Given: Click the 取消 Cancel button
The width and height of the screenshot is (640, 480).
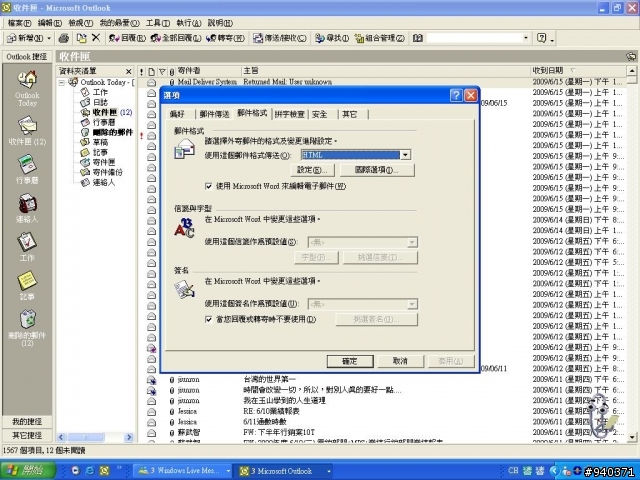Looking at the screenshot, I should pos(400,361).
